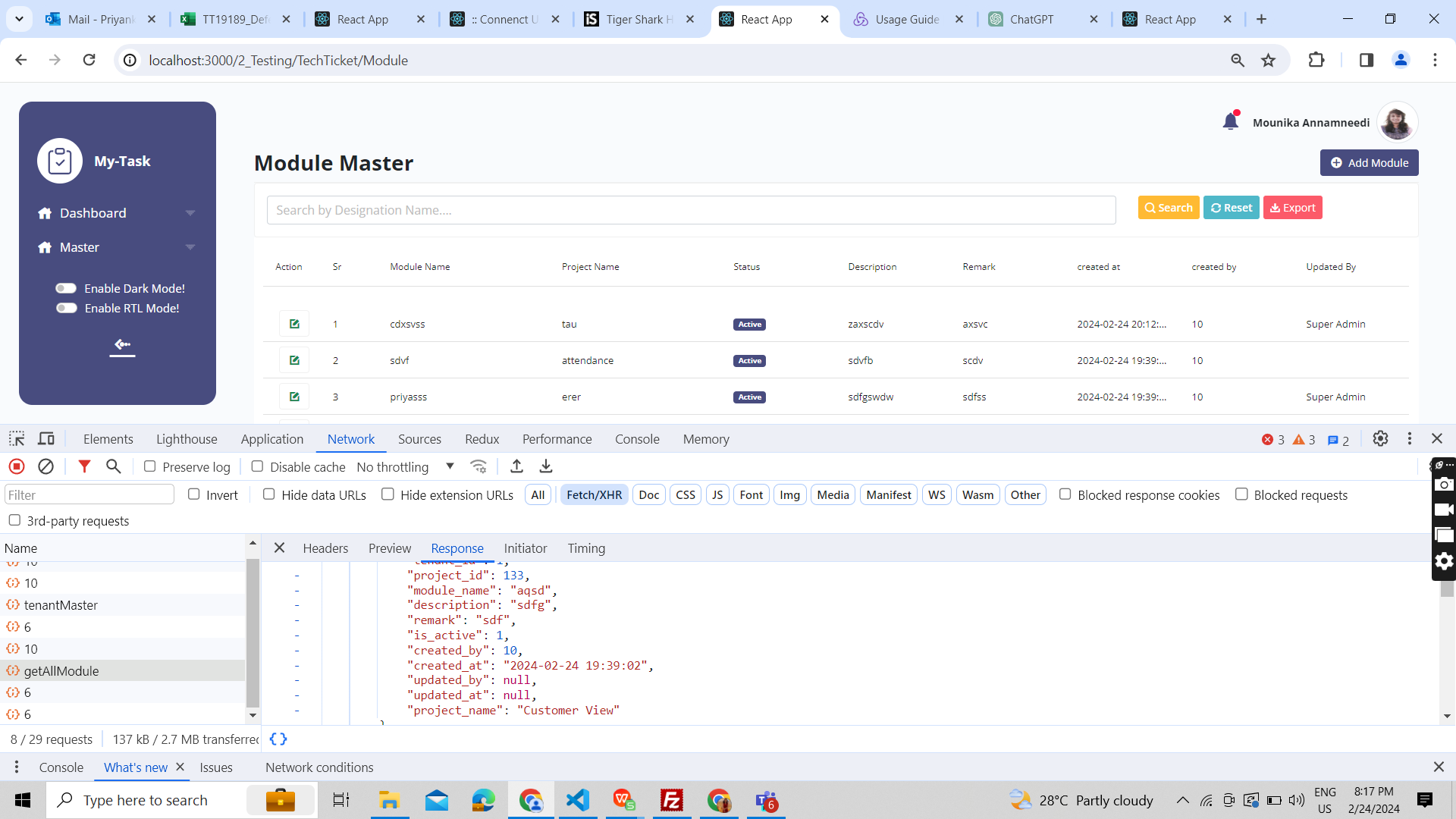Export HAR file download icon
The image size is (1456, 819).
546,466
